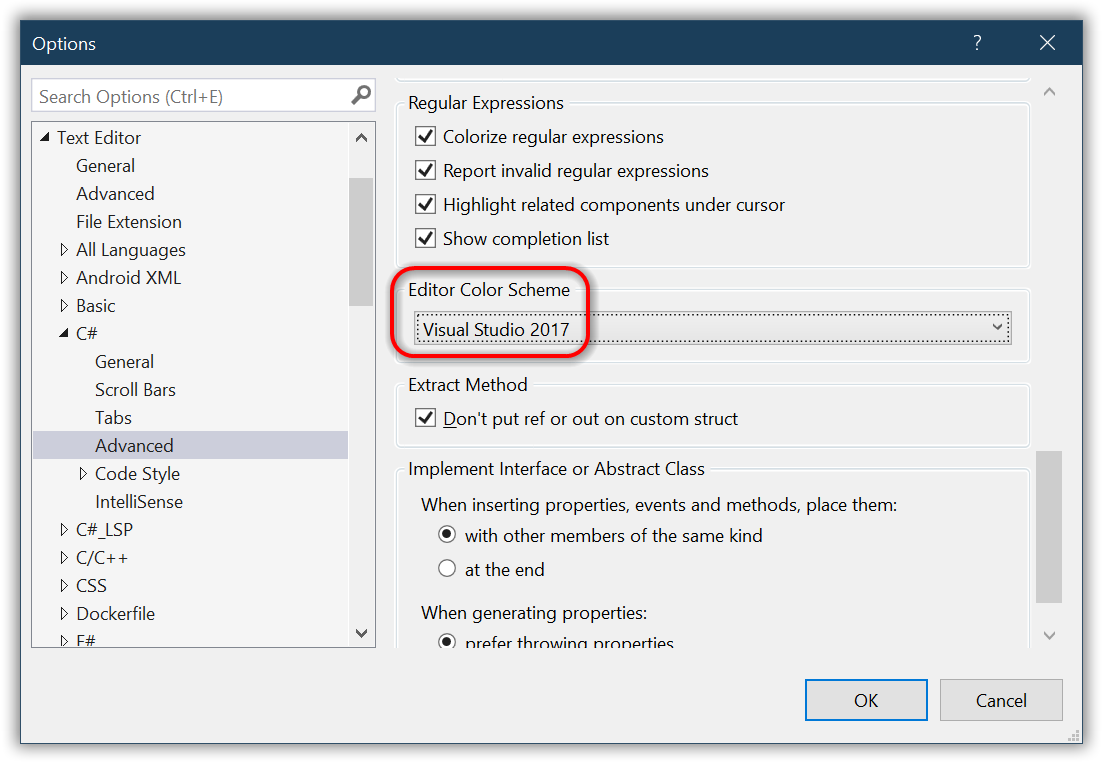Expand the Code Style node
This screenshot has height=764, width=1103.
click(x=83, y=473)
